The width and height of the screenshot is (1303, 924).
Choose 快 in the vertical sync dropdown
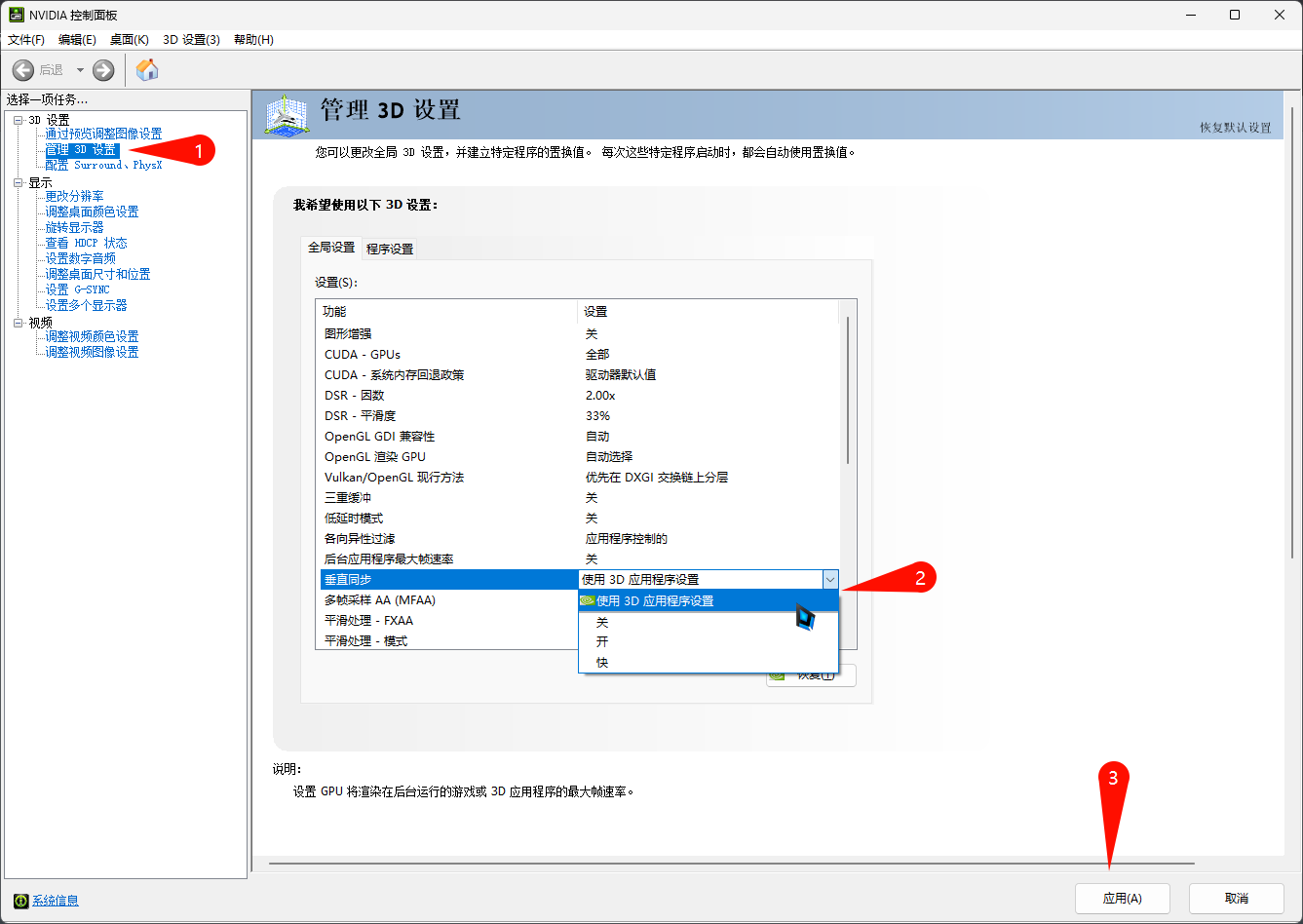(x=709, y=663)
